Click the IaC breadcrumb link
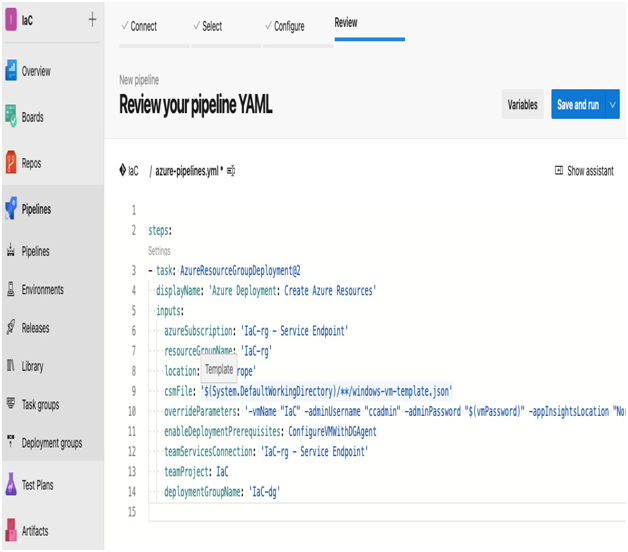 click(x=133, y=171)
